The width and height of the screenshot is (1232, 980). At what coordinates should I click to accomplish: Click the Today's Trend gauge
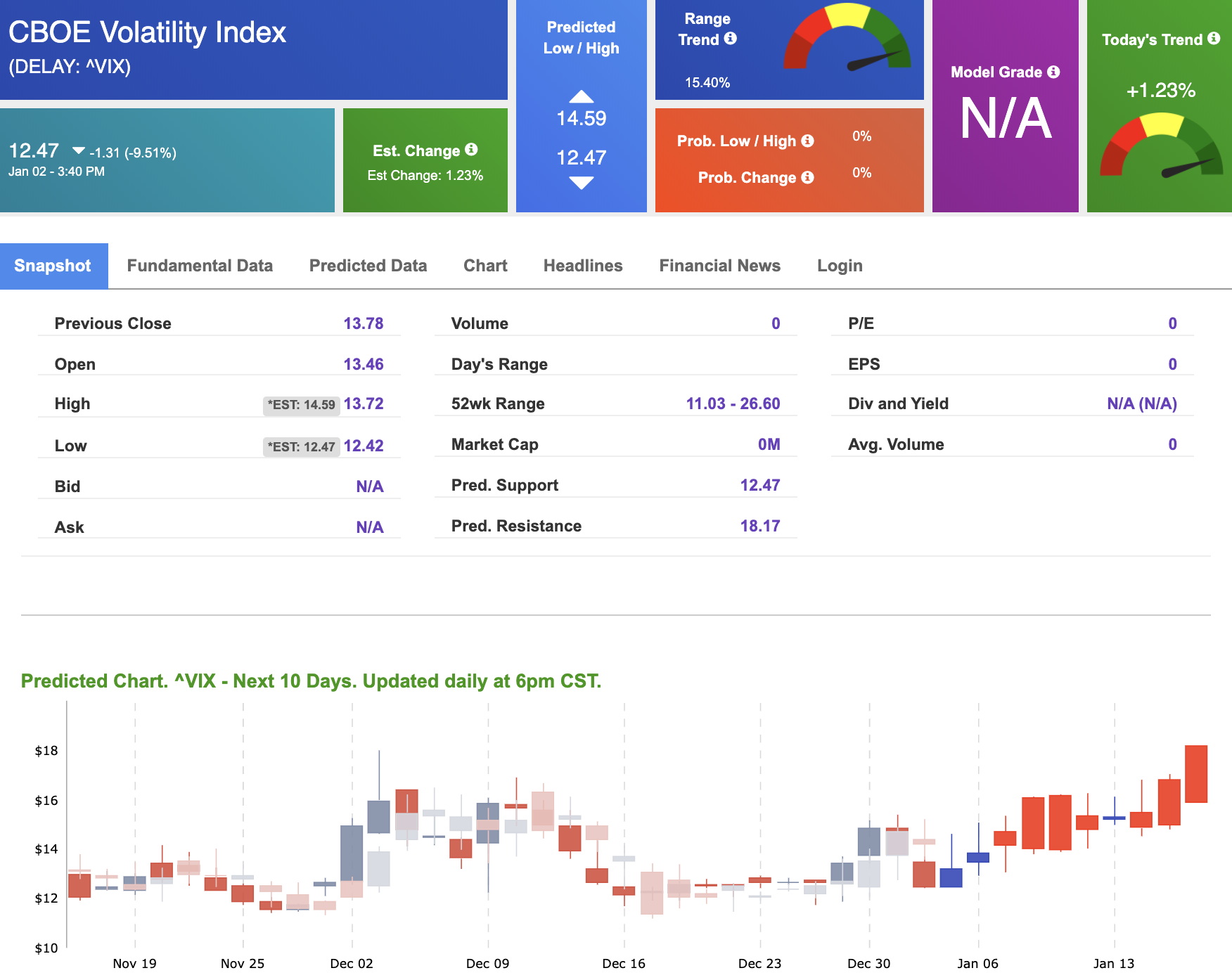1161,145
